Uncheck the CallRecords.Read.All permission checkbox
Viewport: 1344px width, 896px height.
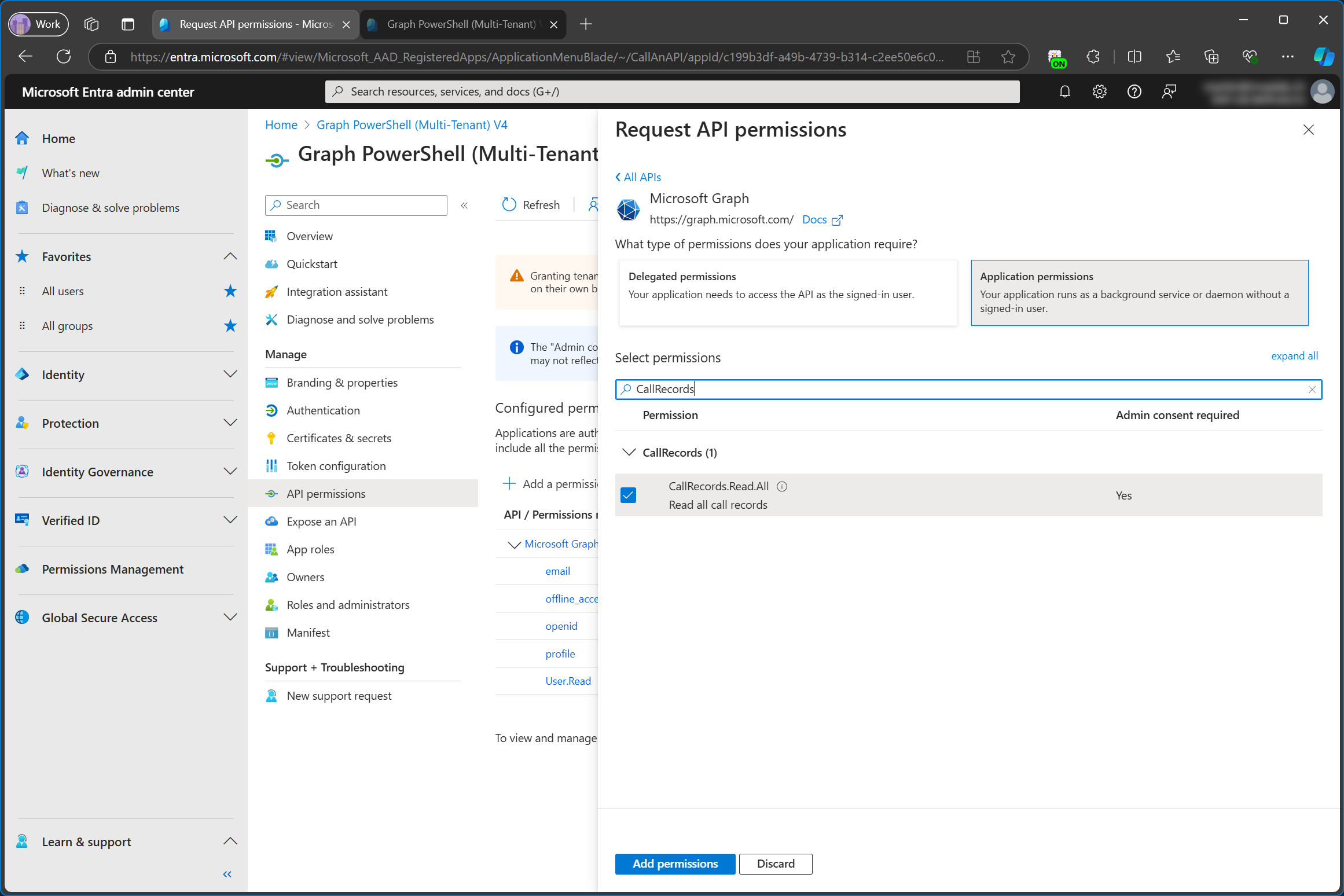coord(628,495)
